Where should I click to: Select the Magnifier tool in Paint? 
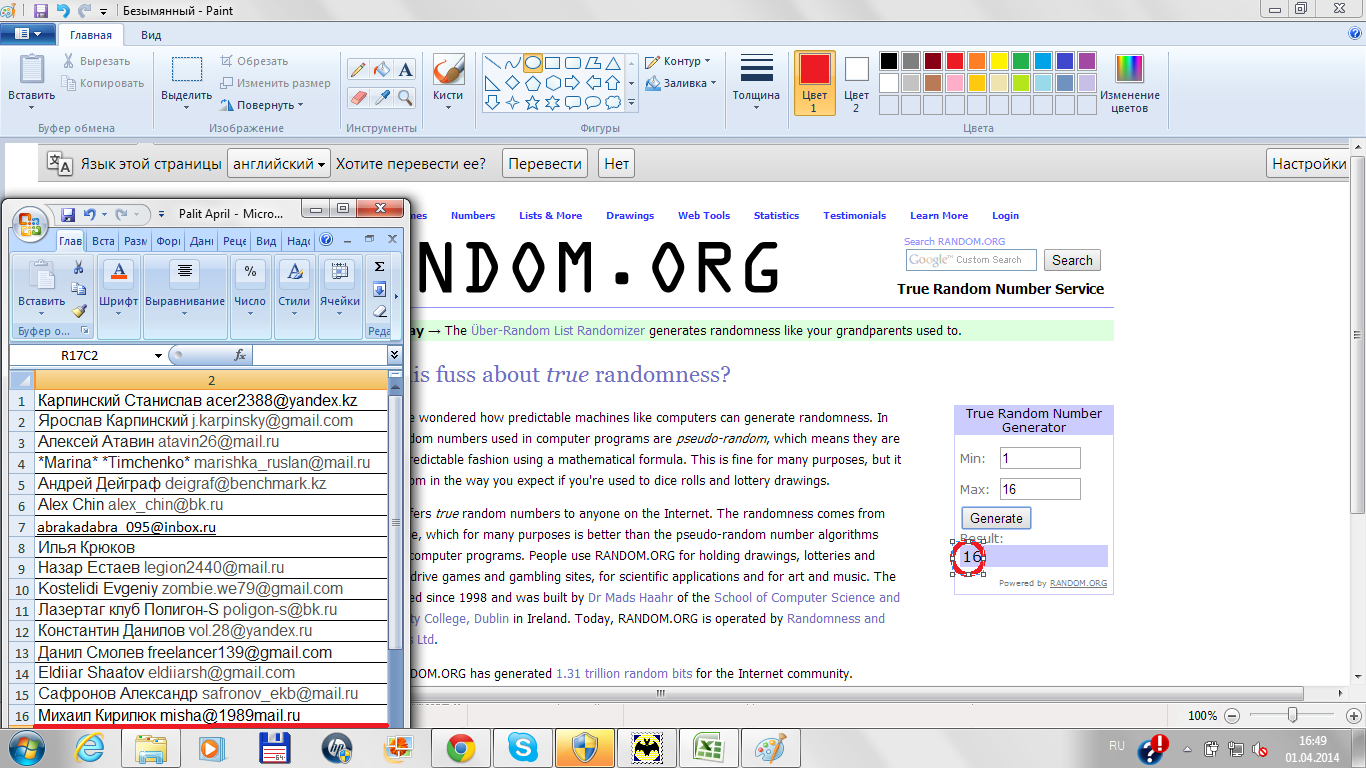click(405, 97)
